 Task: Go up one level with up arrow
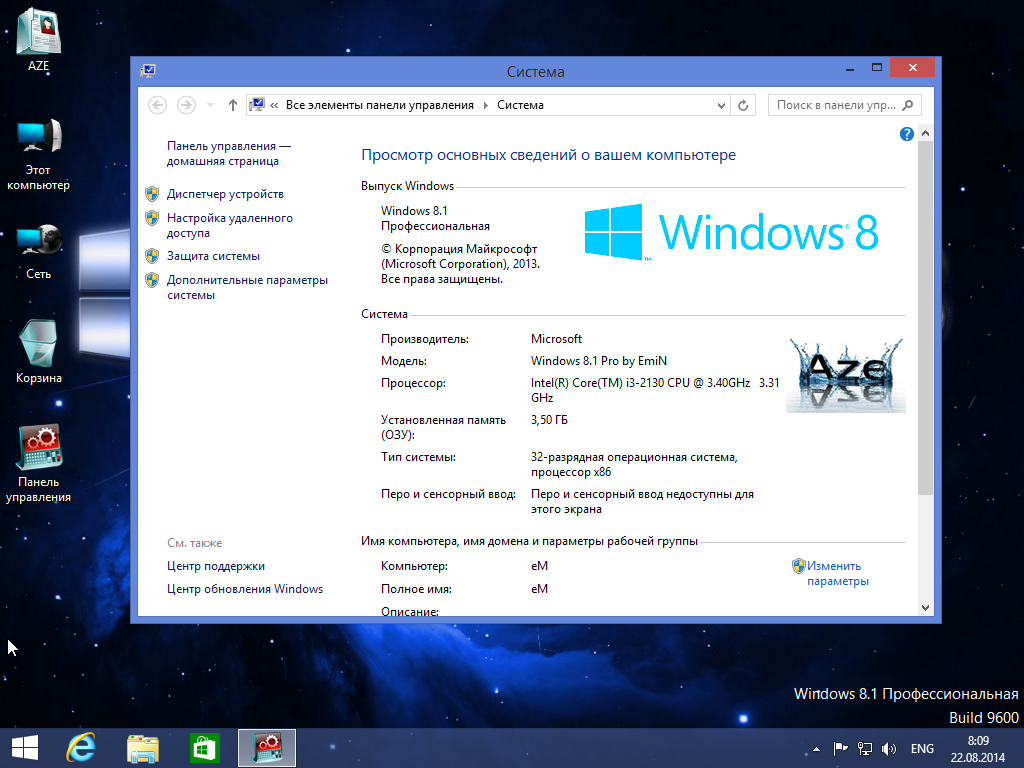(232, 105)
